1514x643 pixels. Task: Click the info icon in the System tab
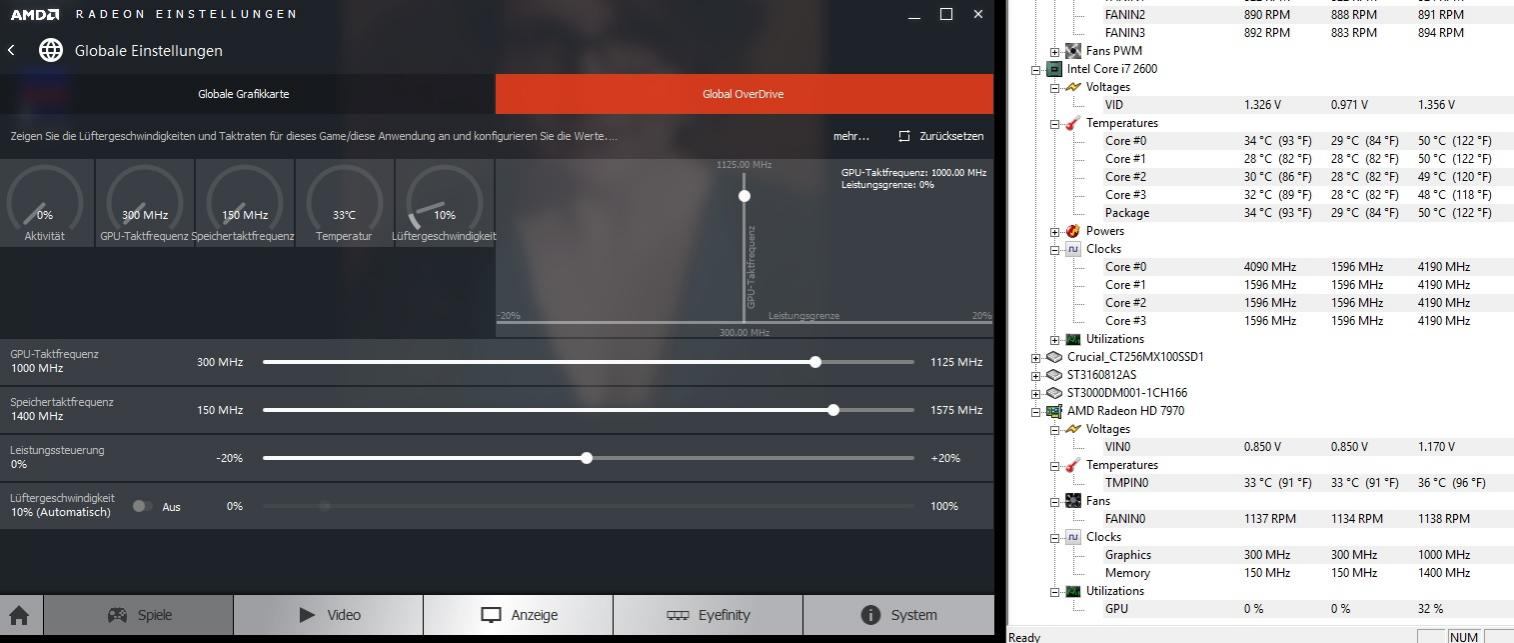[870, 615]
